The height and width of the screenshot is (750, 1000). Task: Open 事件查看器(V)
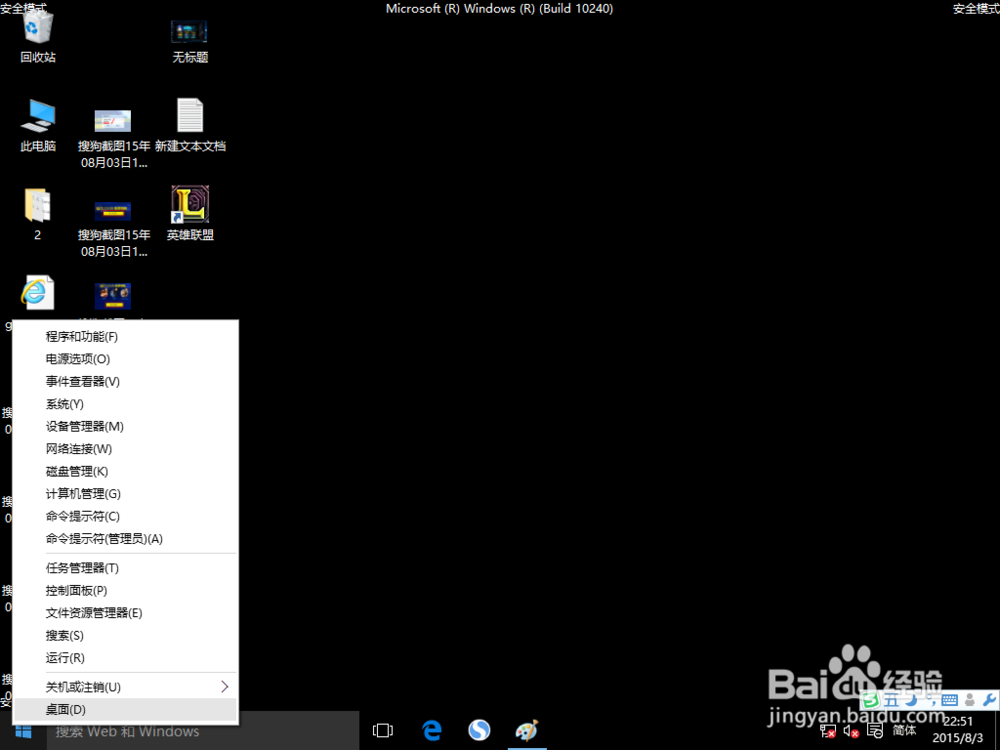125,381
